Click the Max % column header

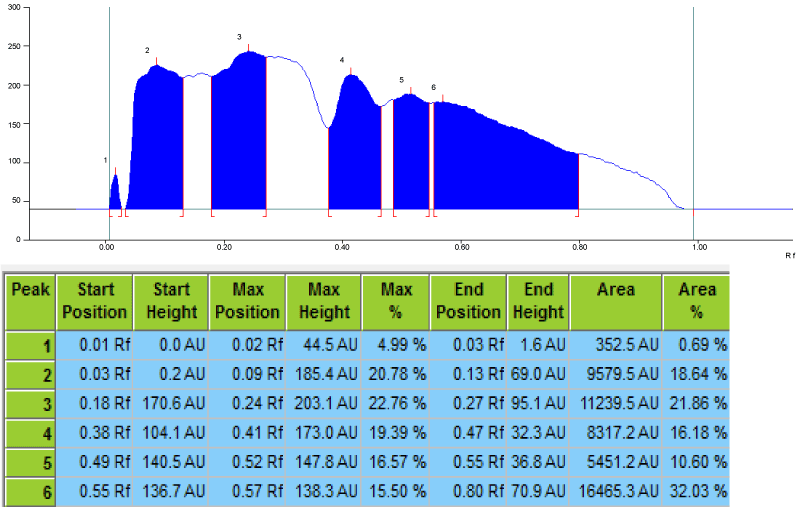395,302
